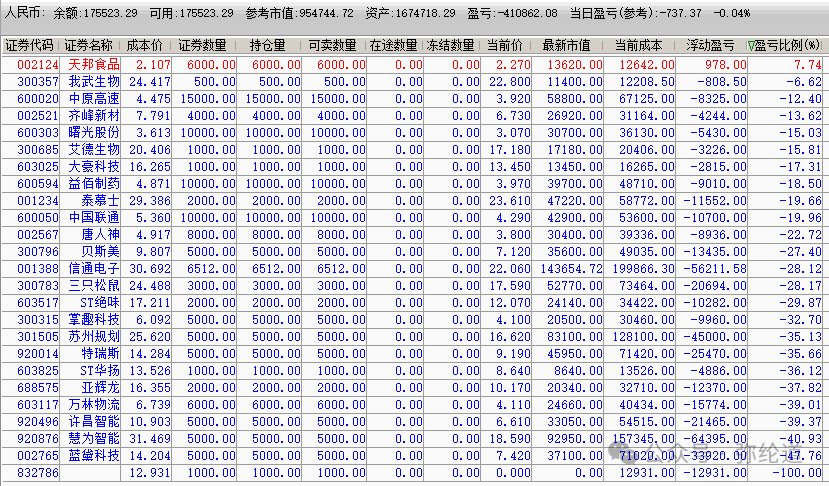Viewport: 829px width, 486px height.
Task: Click the 在途数量 column header
Action: [393, 45]
